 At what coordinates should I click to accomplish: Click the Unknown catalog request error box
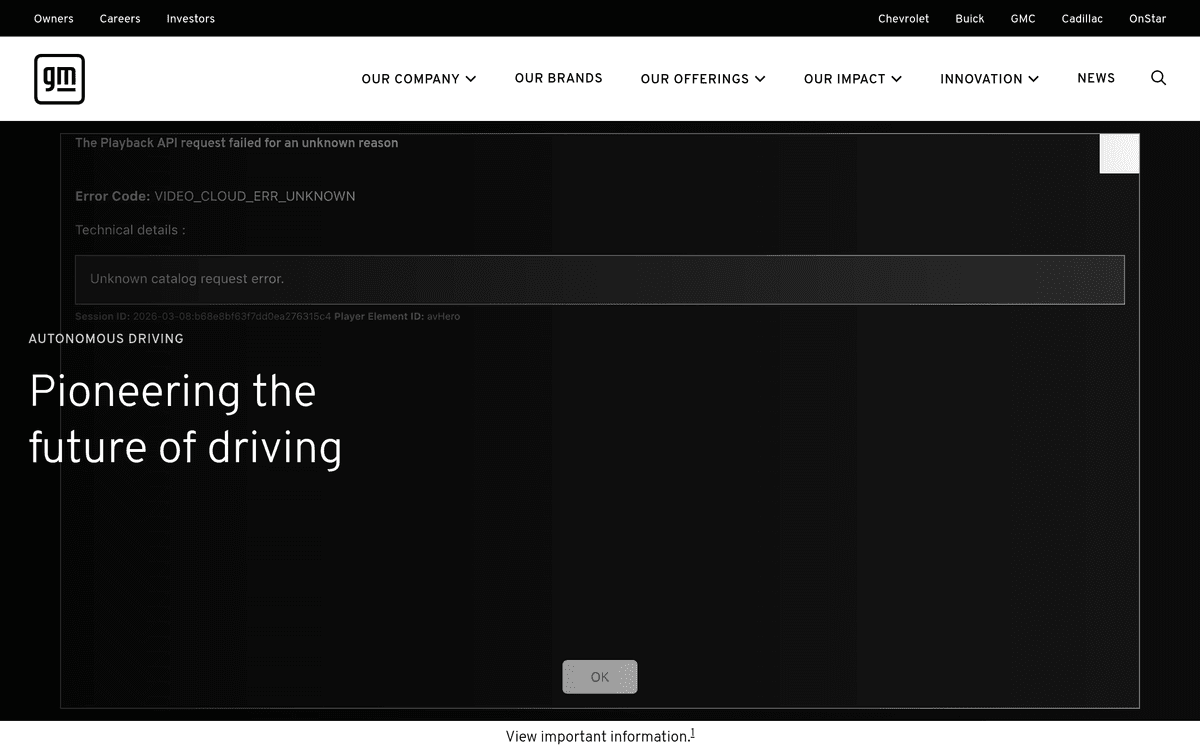tap(599, 279)
